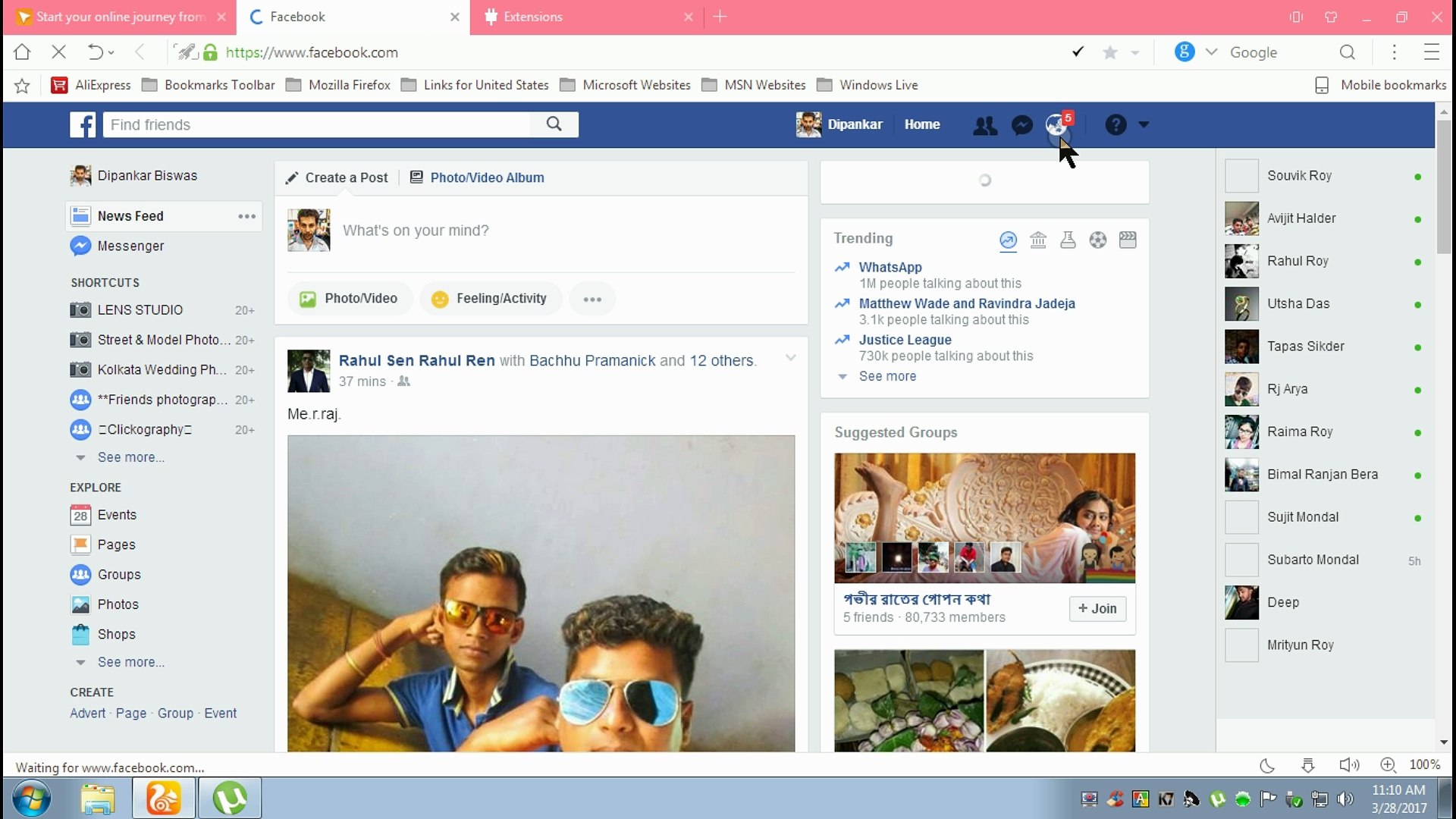Click the Find friends search field

(318, 124)
